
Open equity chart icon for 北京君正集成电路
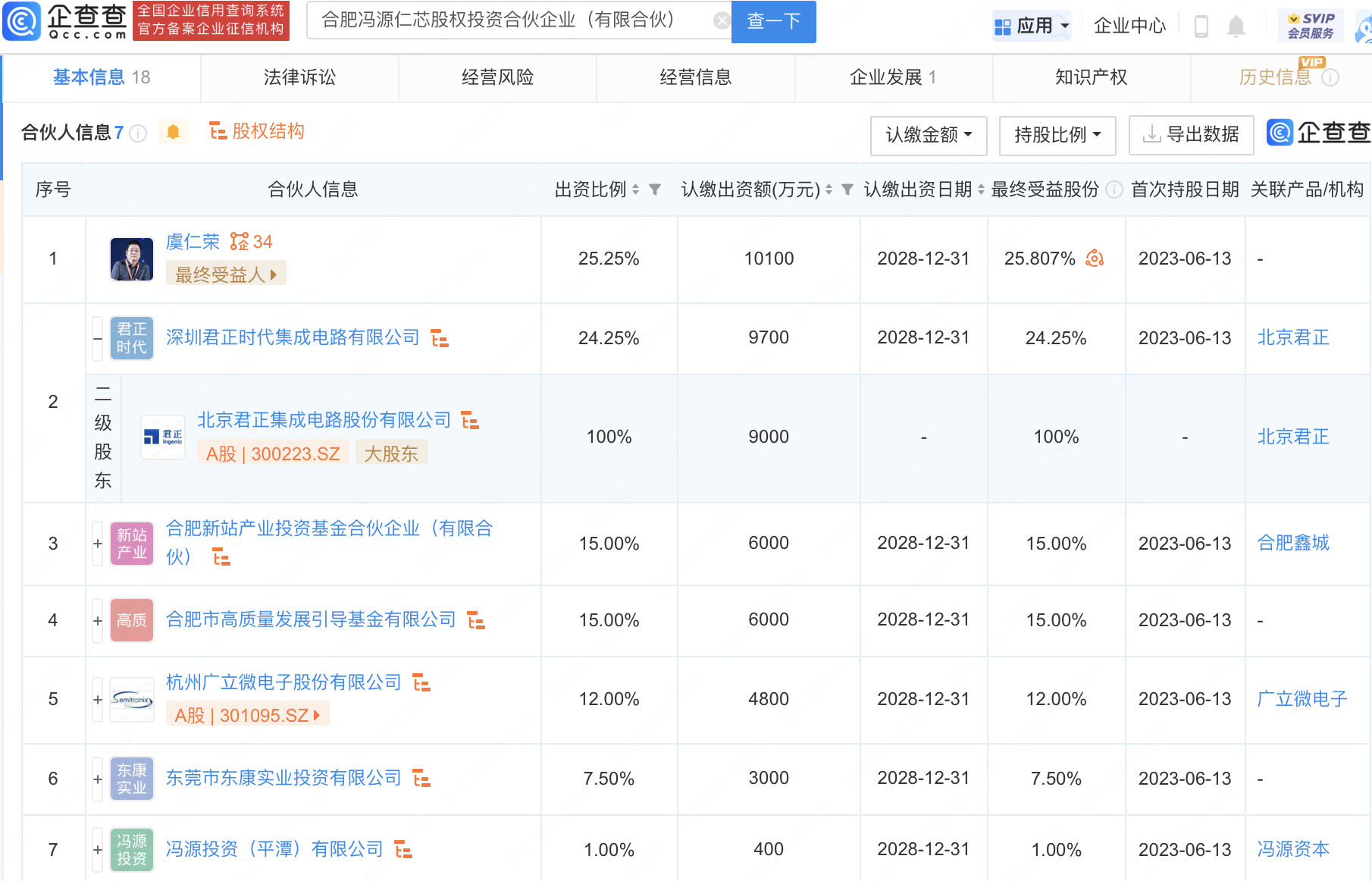(470, 420)
